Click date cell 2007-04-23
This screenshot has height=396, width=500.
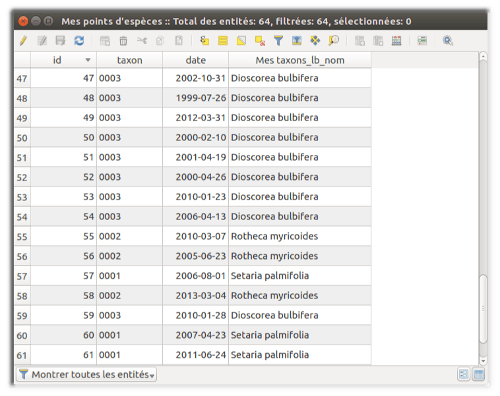(195, 335)
